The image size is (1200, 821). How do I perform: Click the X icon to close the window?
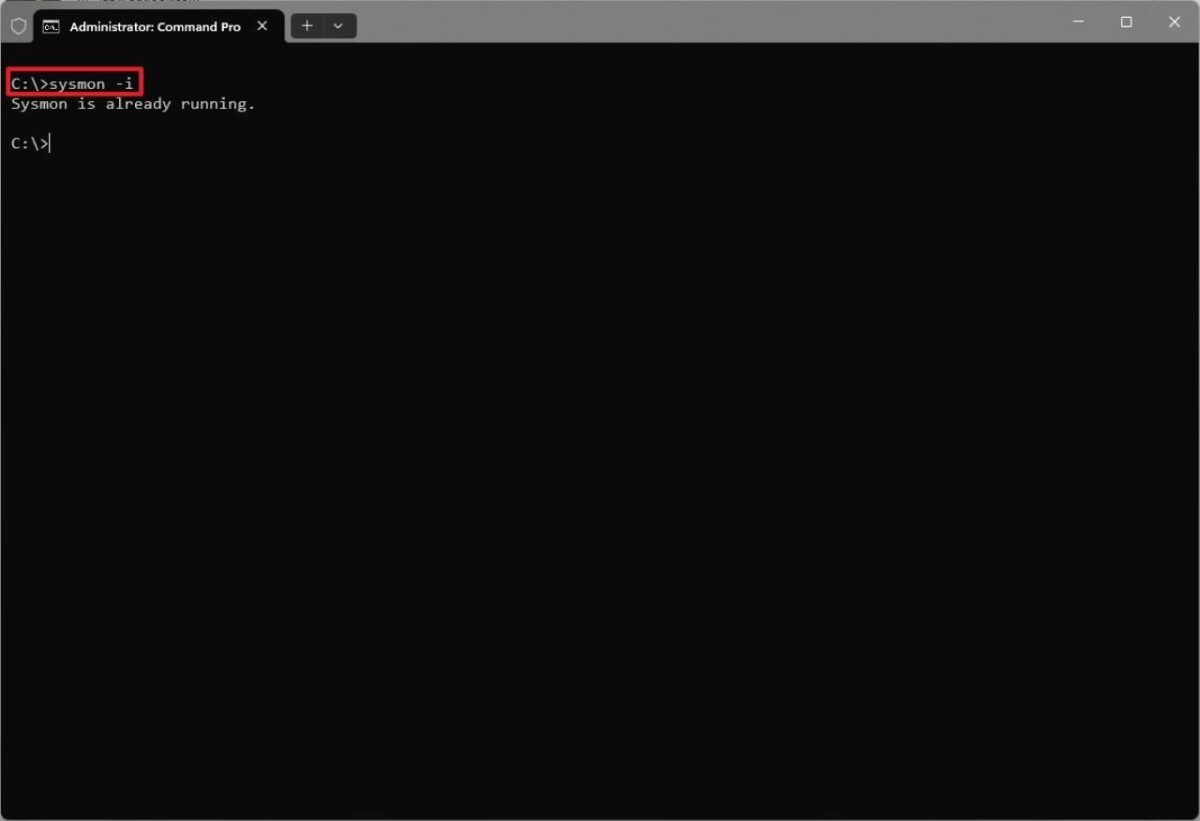click(1174, 21)
